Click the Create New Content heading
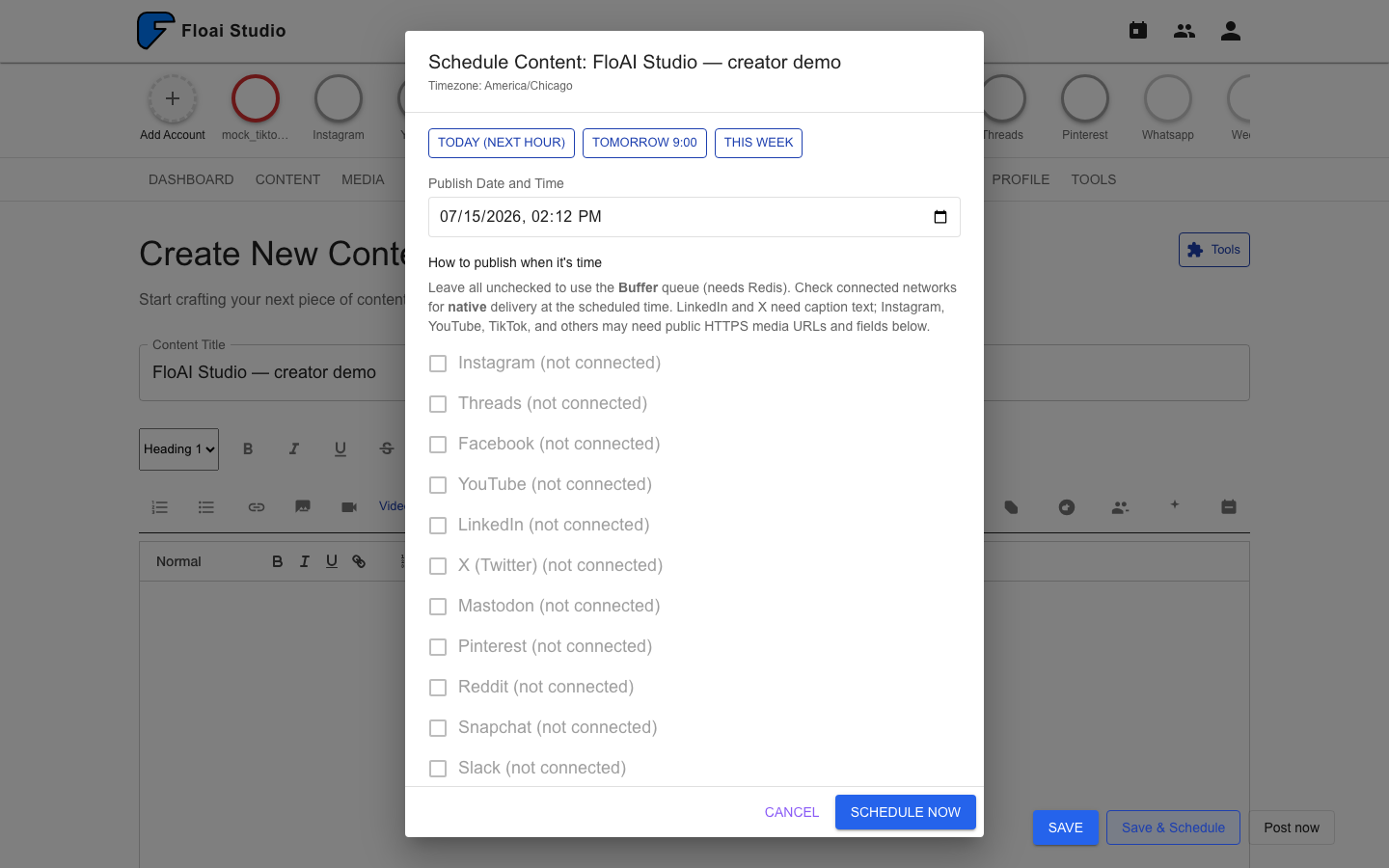The width and height of the screenshot is (1389, 868). [272, 254]
